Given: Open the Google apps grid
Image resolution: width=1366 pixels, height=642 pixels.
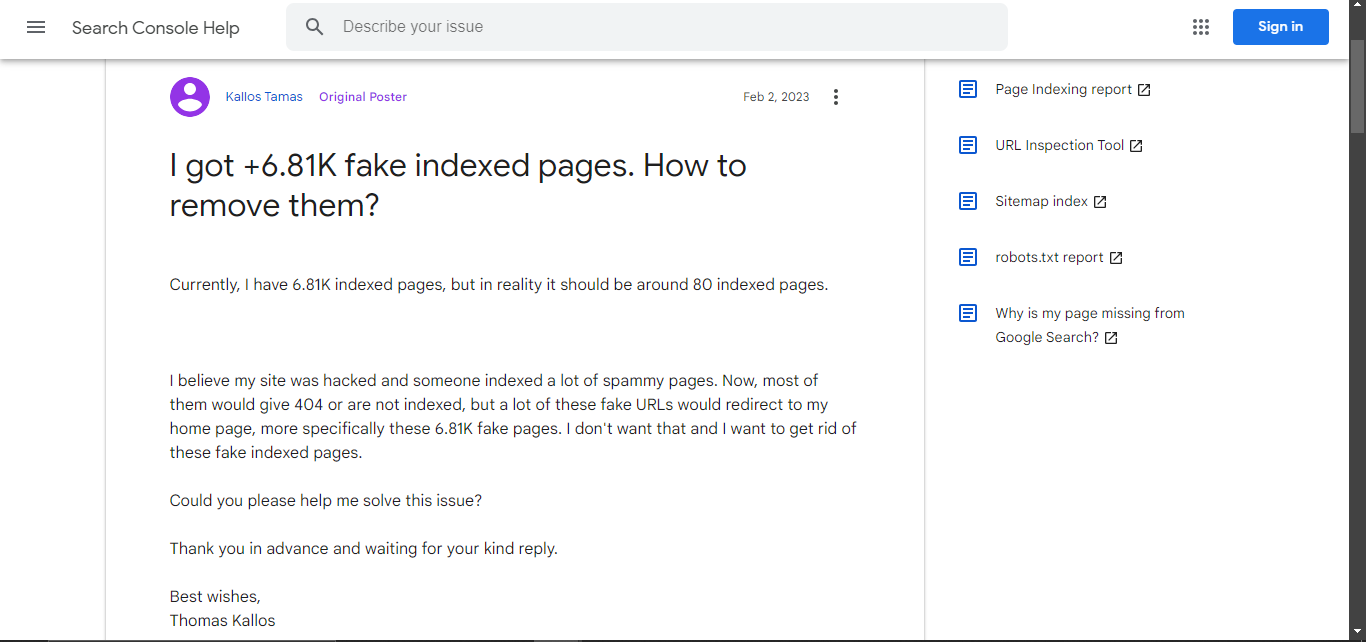Looking at the screenshot, I should click(1201, 27).
